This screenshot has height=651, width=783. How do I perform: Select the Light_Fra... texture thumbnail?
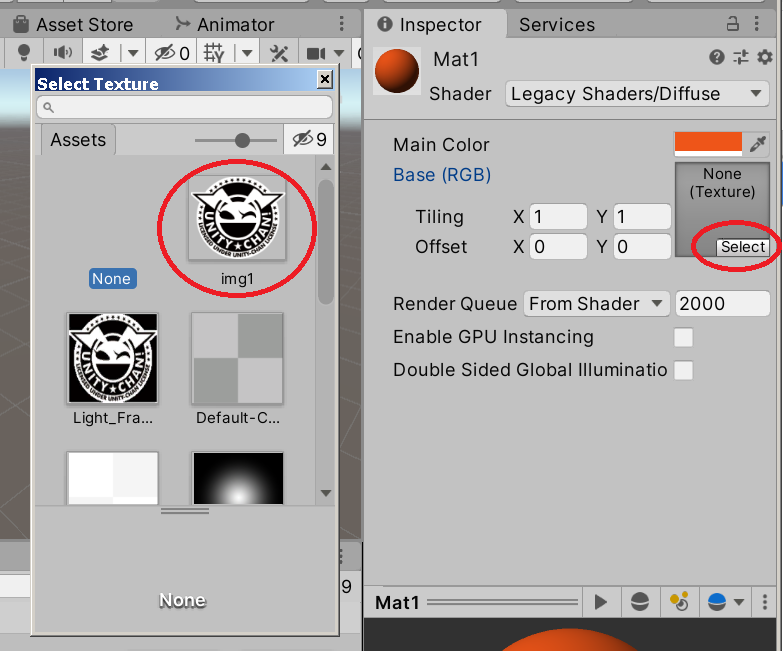point(113,358)
